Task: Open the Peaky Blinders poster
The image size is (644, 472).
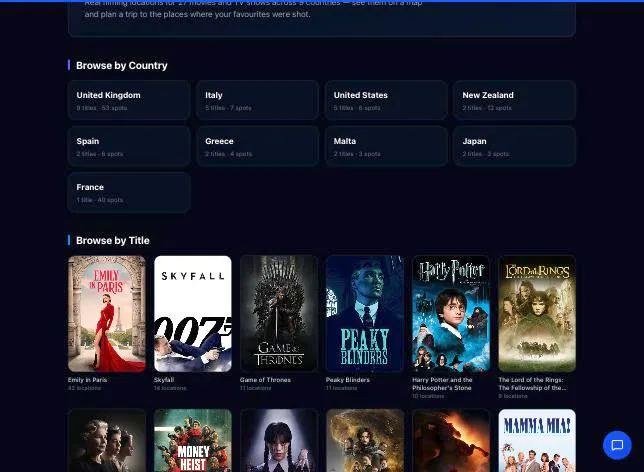Action: (x=365, y=314)
